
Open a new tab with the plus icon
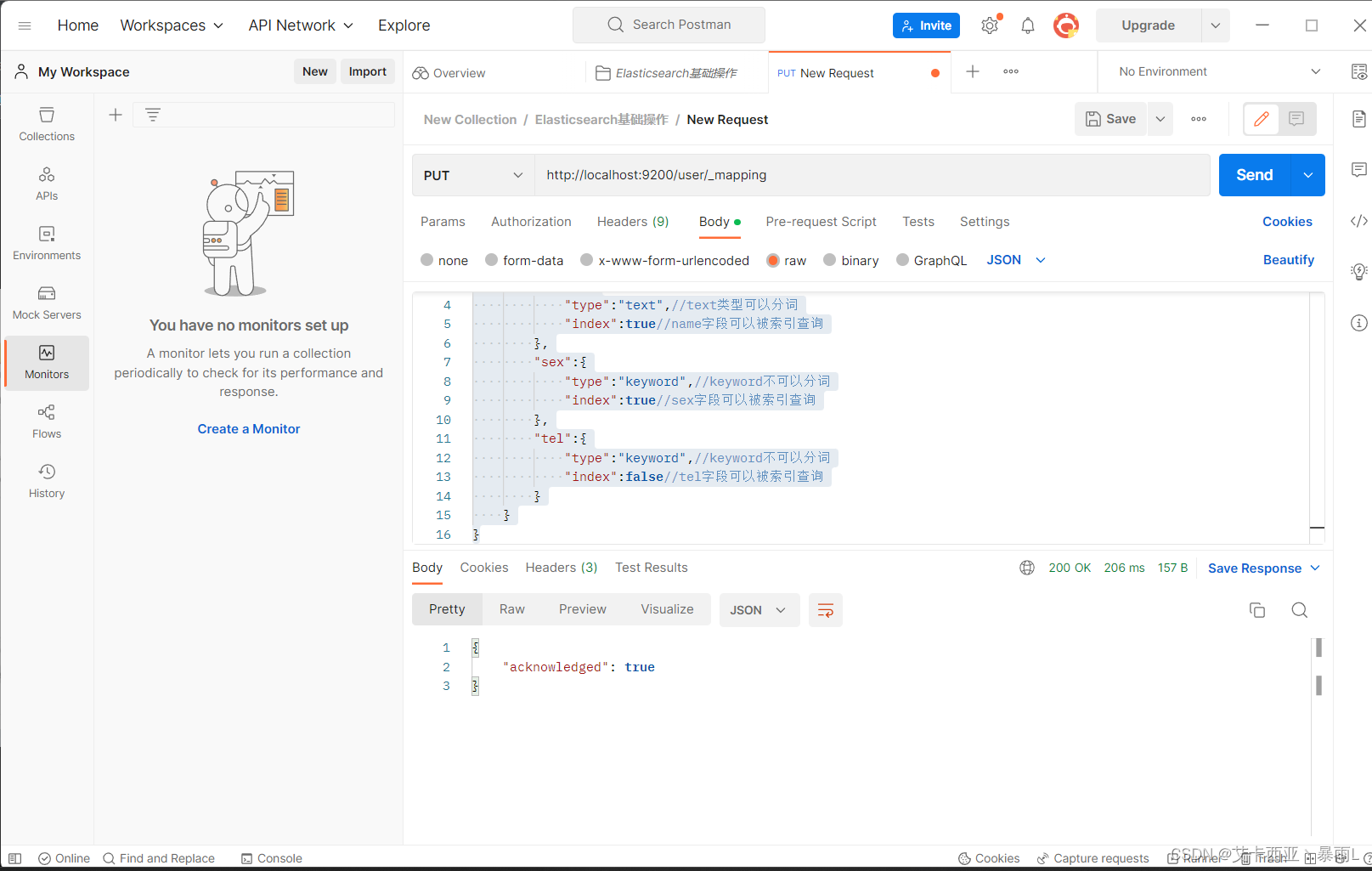tap(973, 71)
